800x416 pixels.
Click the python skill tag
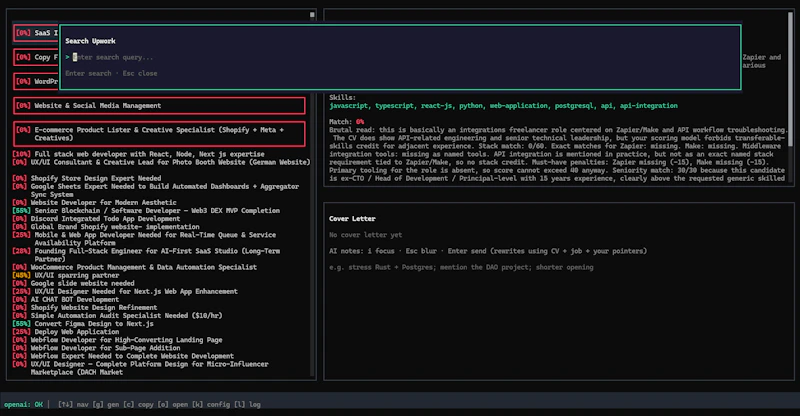[471, 106]
